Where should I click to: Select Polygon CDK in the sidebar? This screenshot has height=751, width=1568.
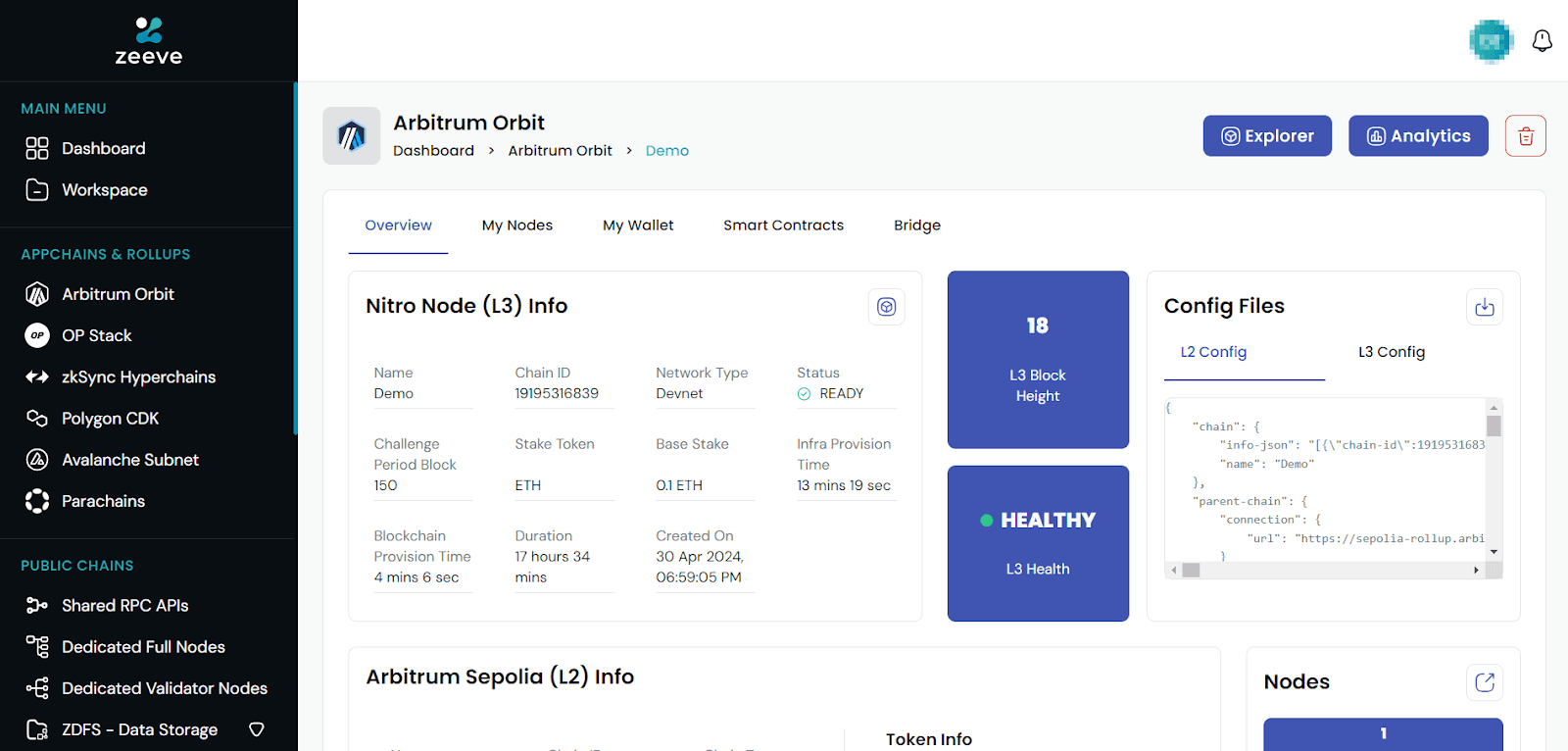click(x=110, y=419)
